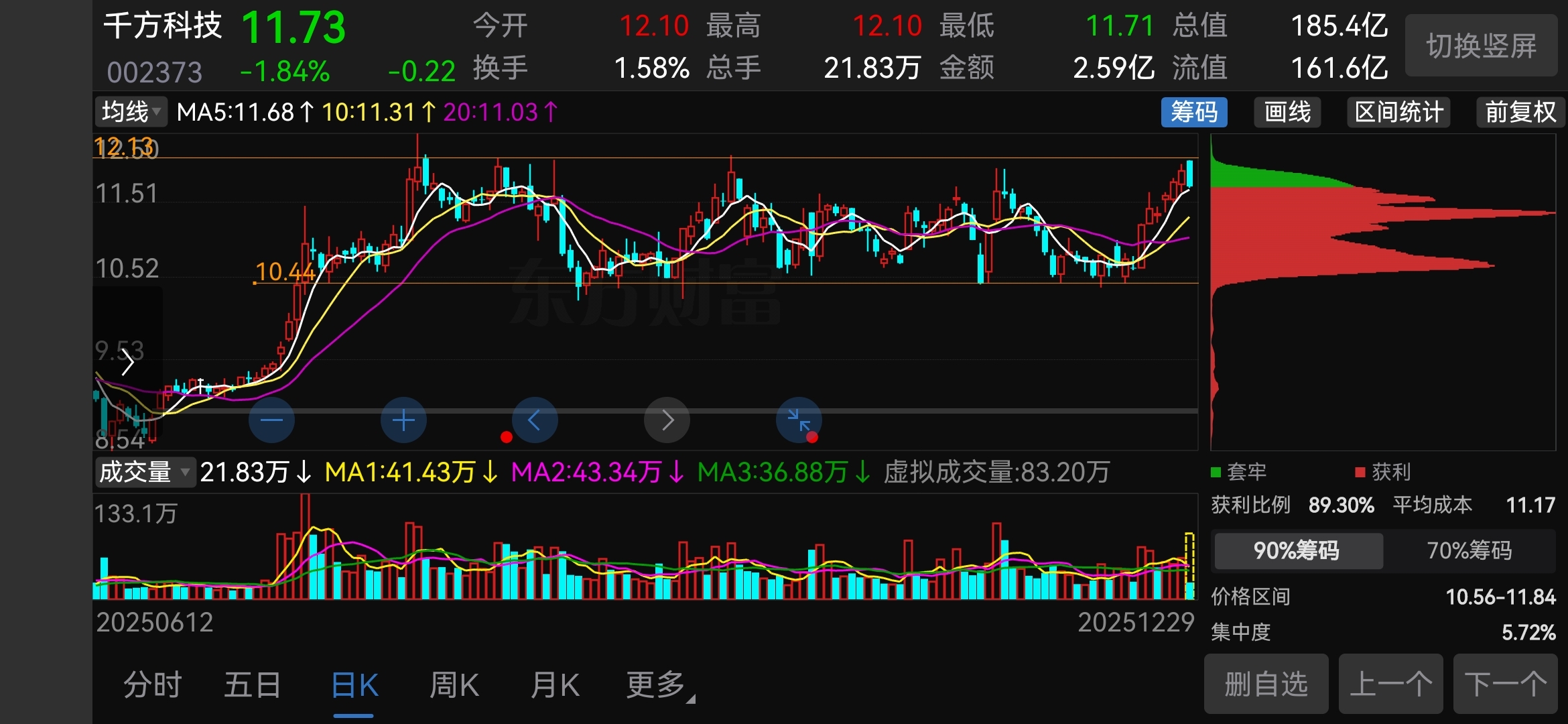
Task: Select the 90%筹码 option
Action: coord(1297,550)
